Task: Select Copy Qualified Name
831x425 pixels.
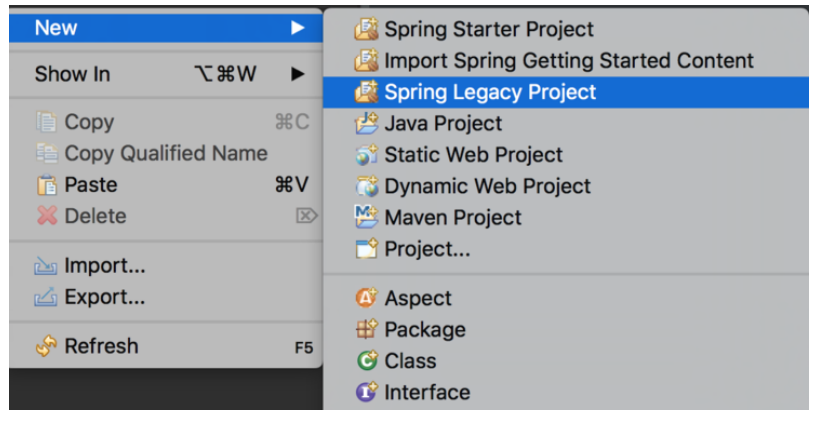Action: [165, 154]
